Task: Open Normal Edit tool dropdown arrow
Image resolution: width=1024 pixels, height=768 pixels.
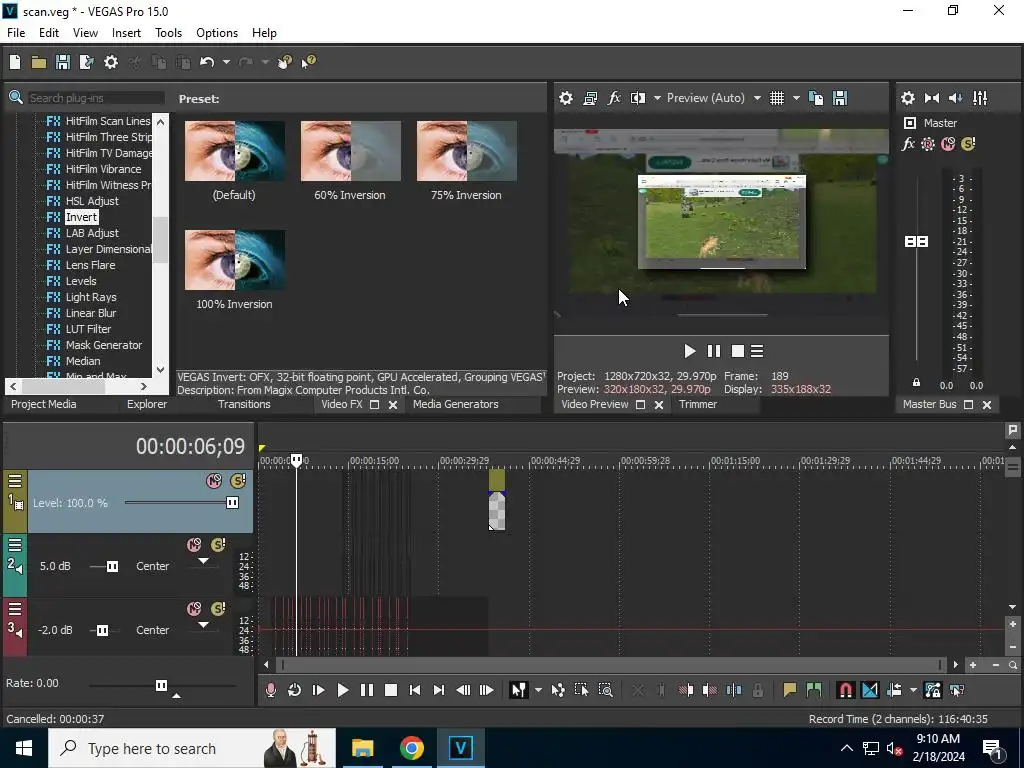Action: point(538,690)
